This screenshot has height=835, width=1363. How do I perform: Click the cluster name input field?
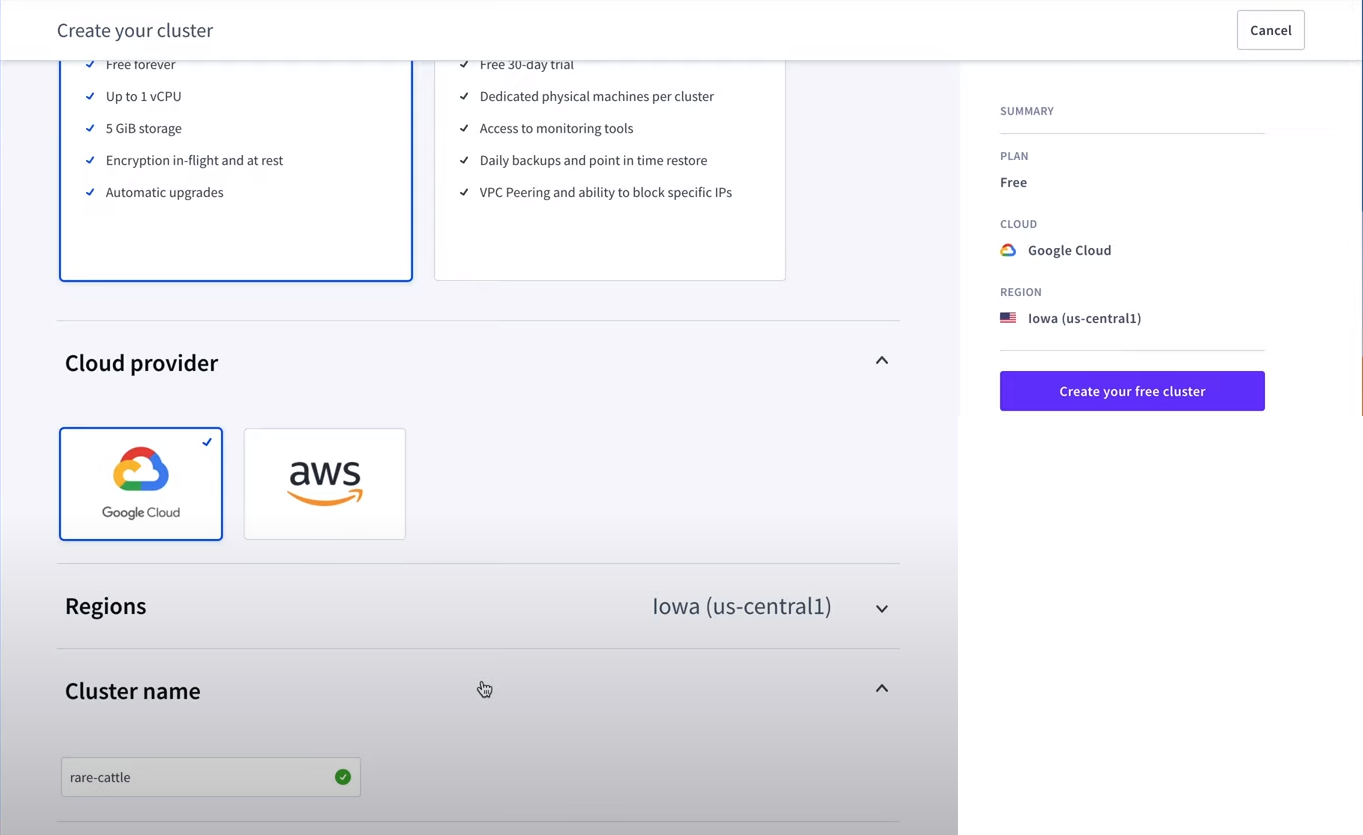click(x=211, y=777)
